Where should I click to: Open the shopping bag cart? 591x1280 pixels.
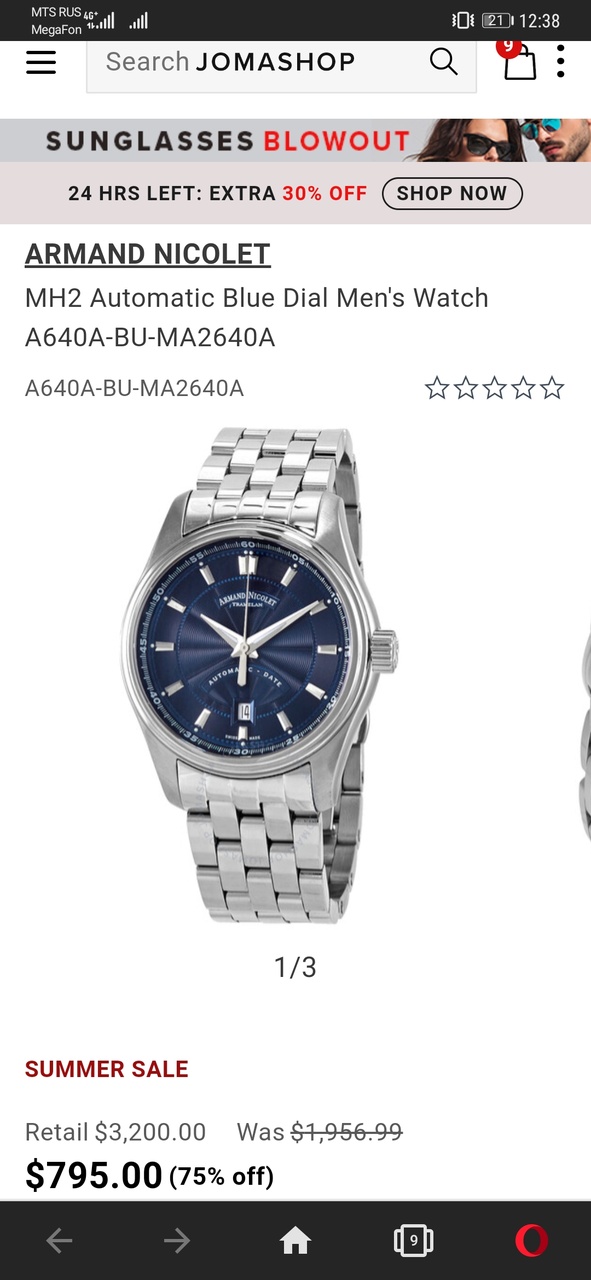tap(519, 62)
